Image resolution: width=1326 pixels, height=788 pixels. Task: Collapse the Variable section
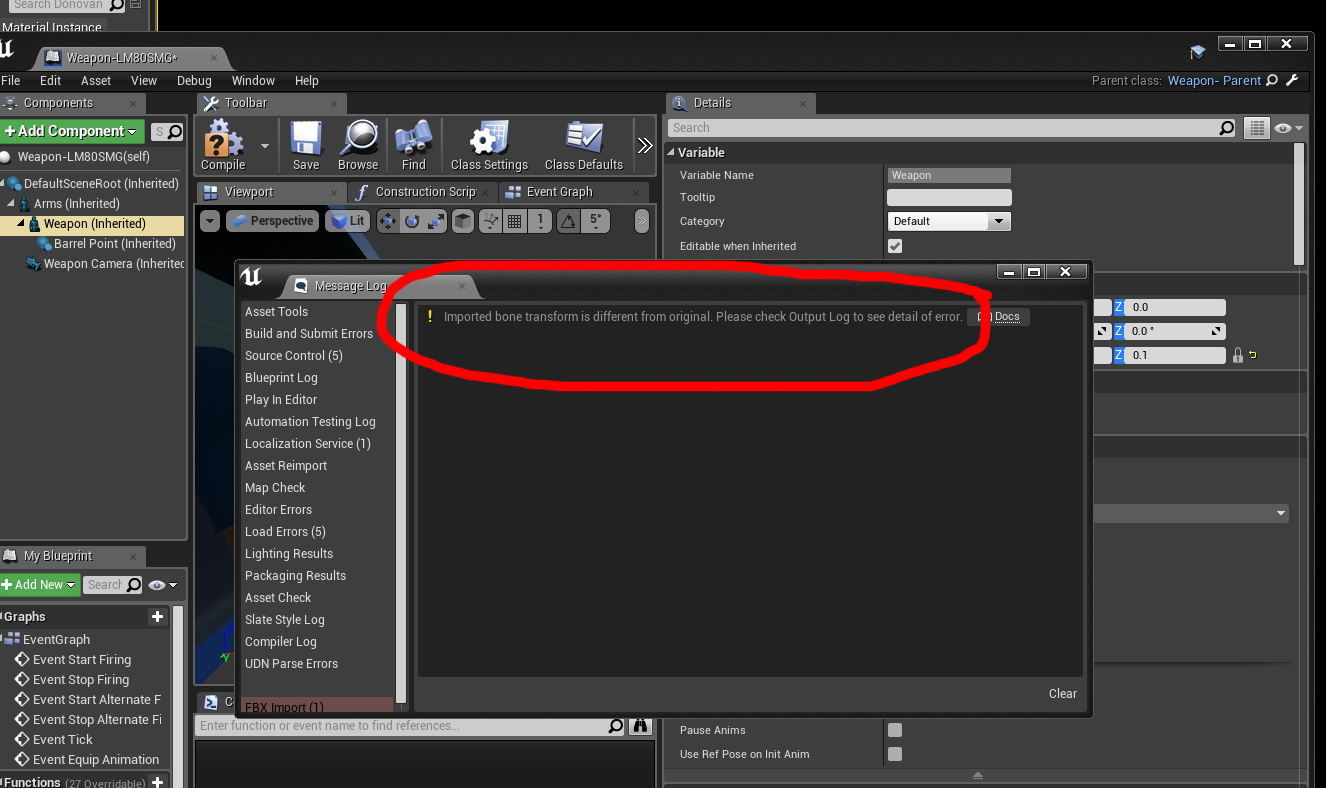click(671, 152)
